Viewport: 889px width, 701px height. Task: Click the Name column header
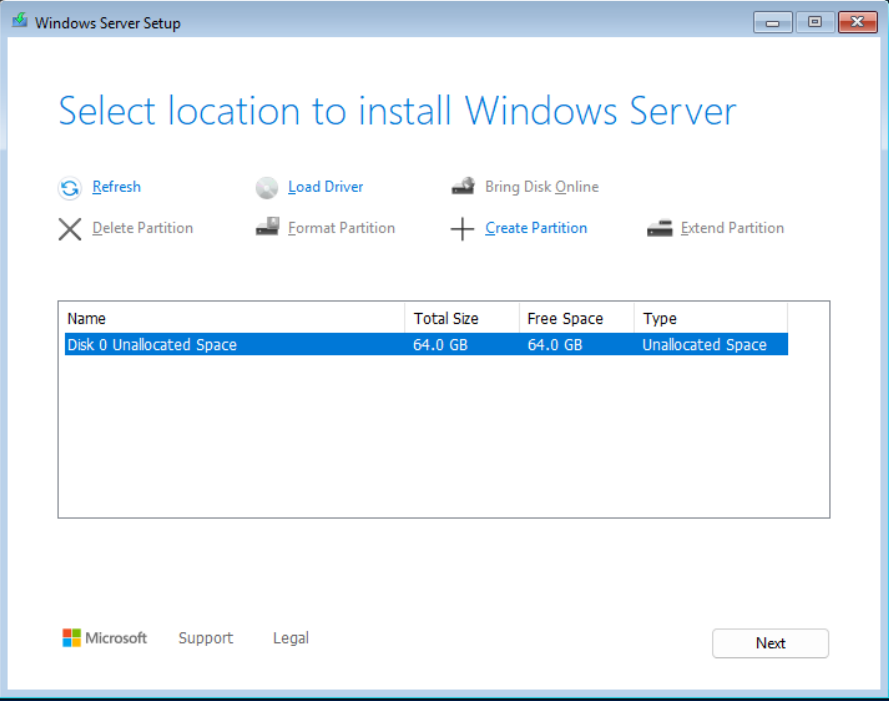[x=86, y=319]
